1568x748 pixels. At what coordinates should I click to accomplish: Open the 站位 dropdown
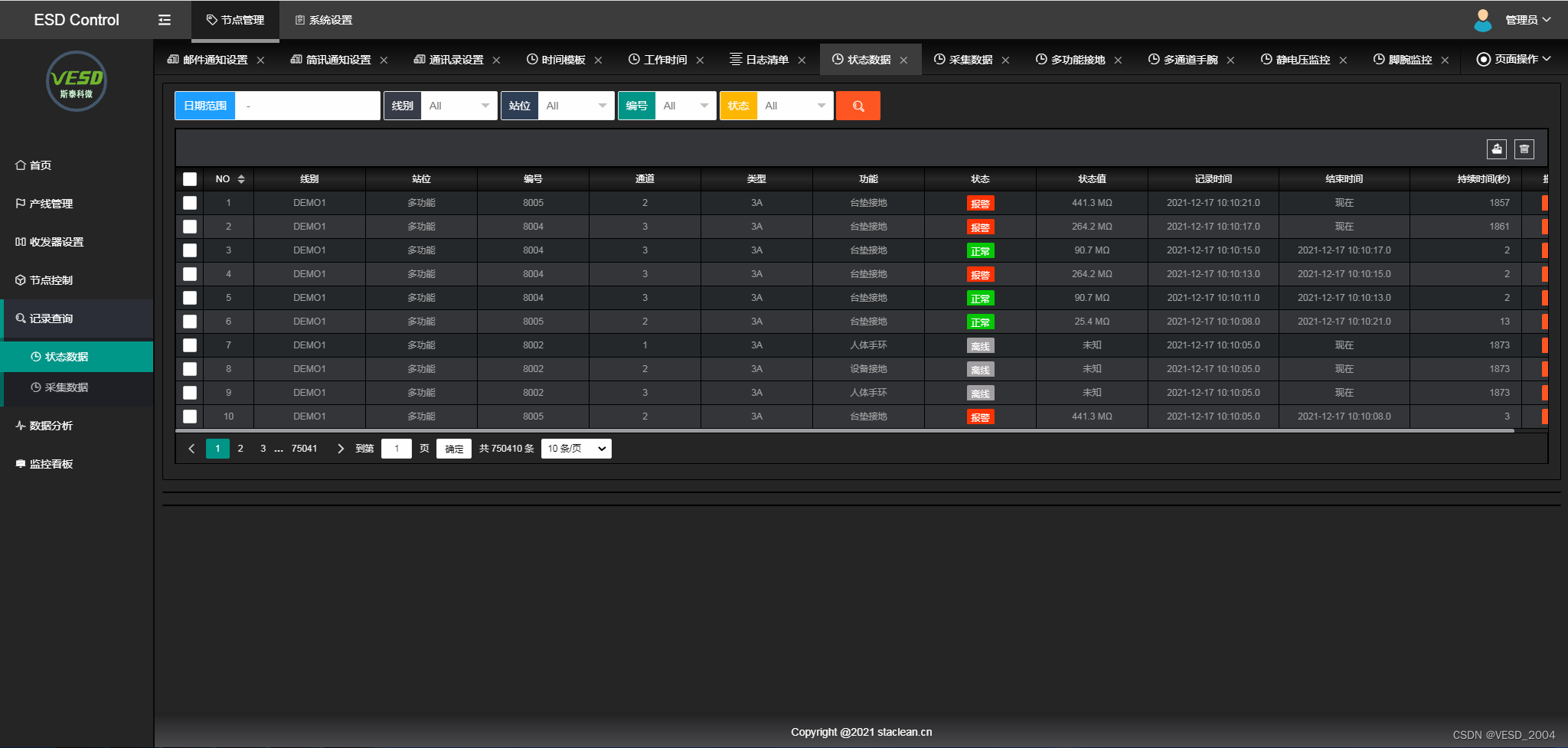click(x=577, y=106)
